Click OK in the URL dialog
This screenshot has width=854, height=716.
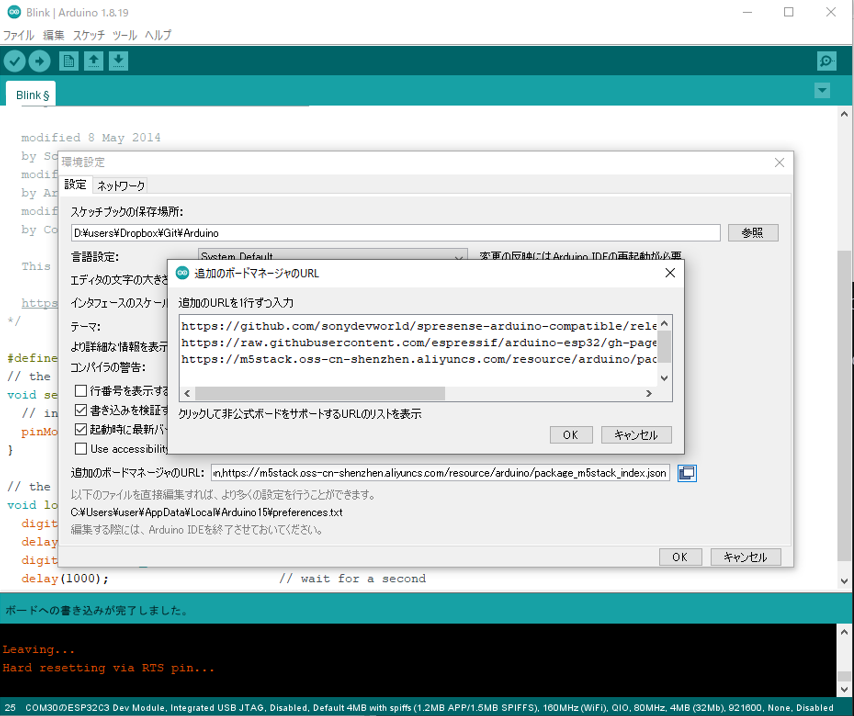[x=570, y=435]
